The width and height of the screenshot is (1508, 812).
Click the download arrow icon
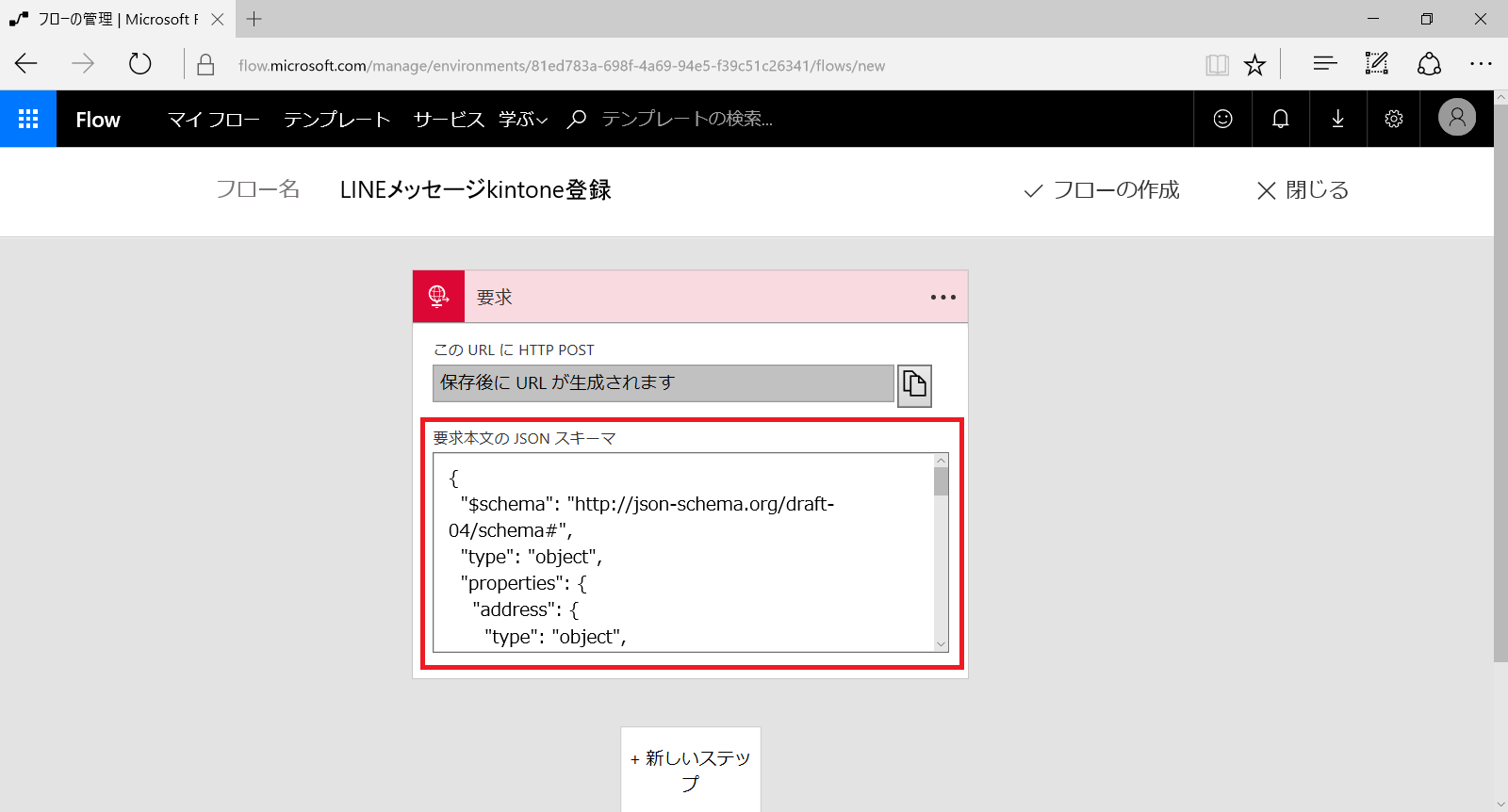[1337, 119]
